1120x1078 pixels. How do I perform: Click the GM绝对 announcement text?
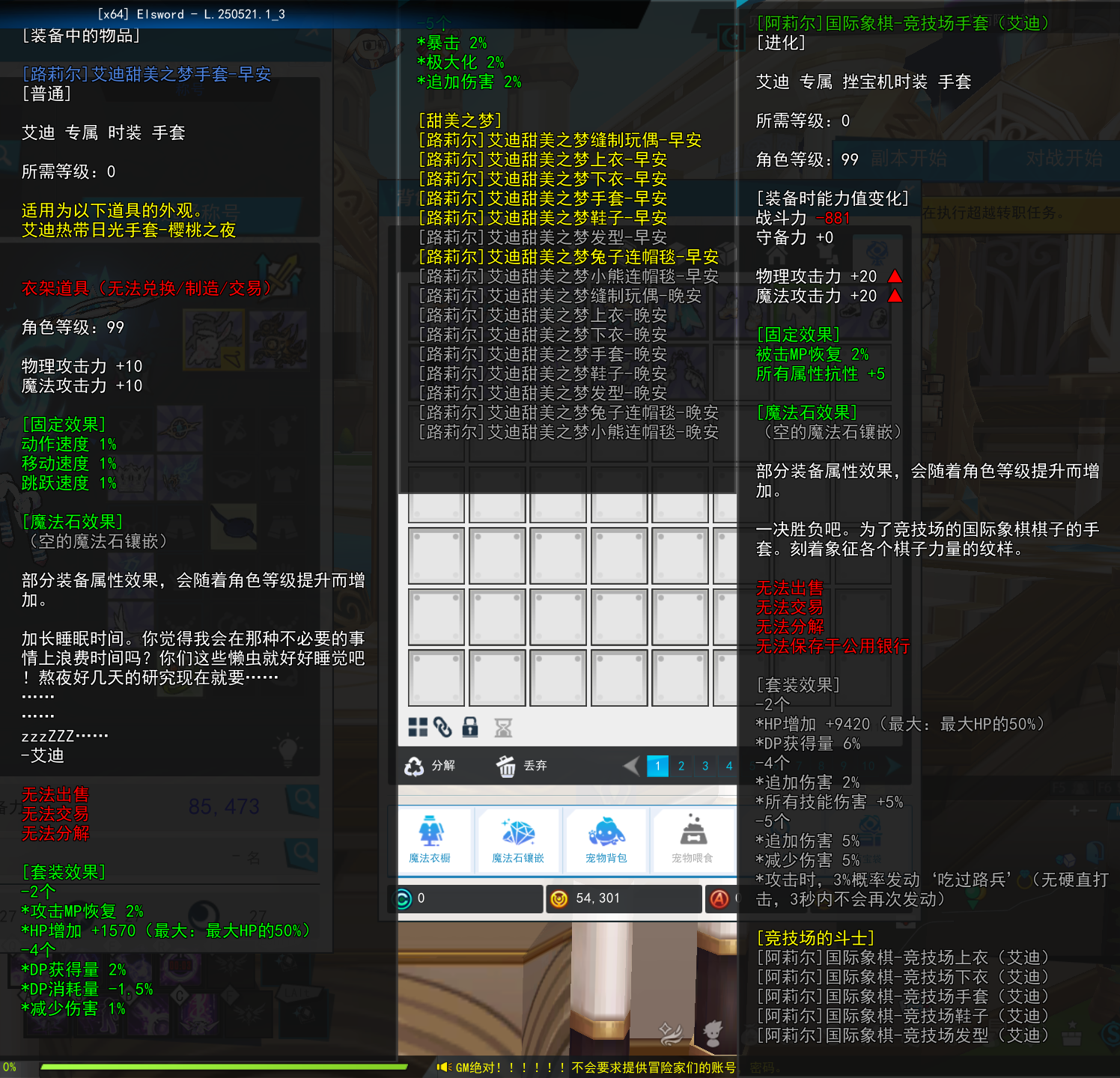(x=595, y=1068)
